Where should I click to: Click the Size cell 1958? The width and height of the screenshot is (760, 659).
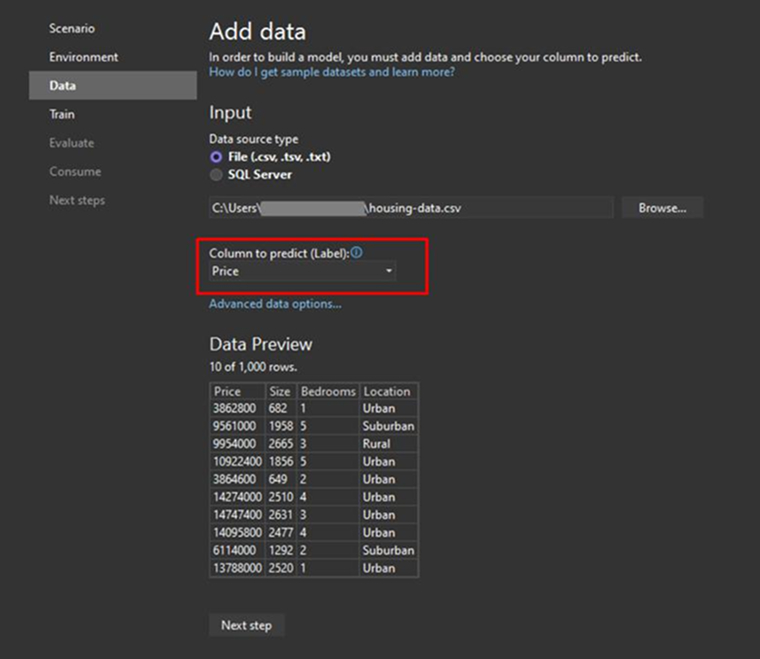tap(281, 426)
